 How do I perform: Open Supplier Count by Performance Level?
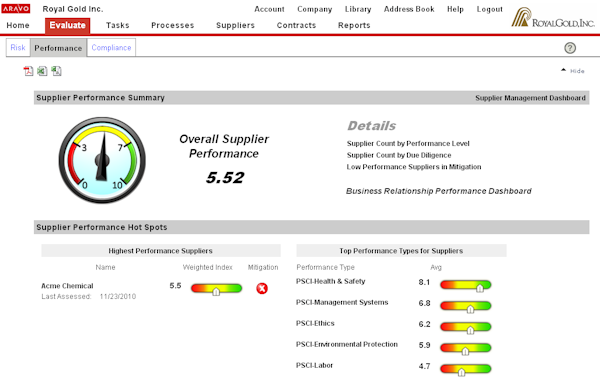[x=408, y=143]
